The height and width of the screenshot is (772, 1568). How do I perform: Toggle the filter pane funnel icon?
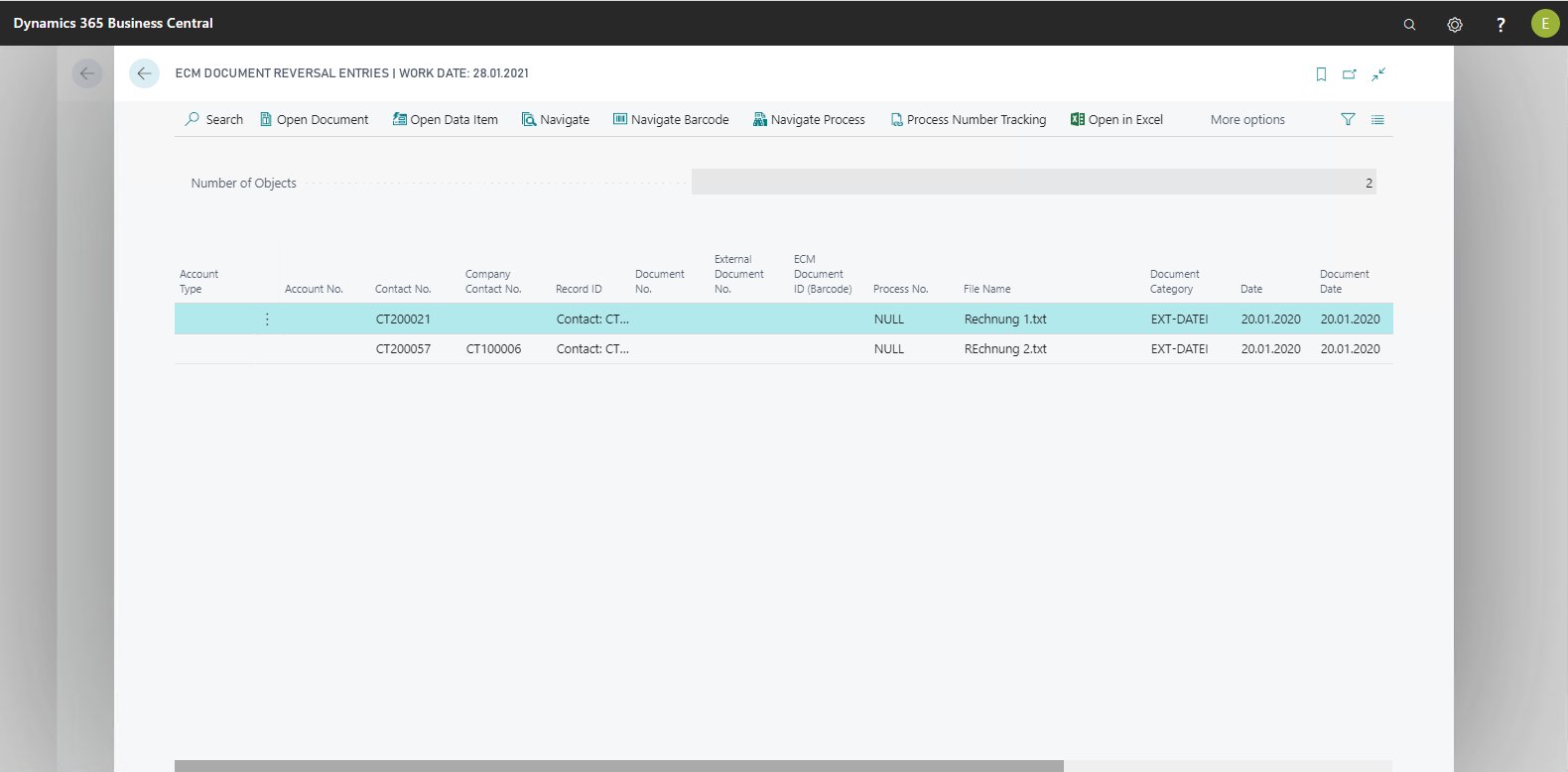[x=1348, y=119]
